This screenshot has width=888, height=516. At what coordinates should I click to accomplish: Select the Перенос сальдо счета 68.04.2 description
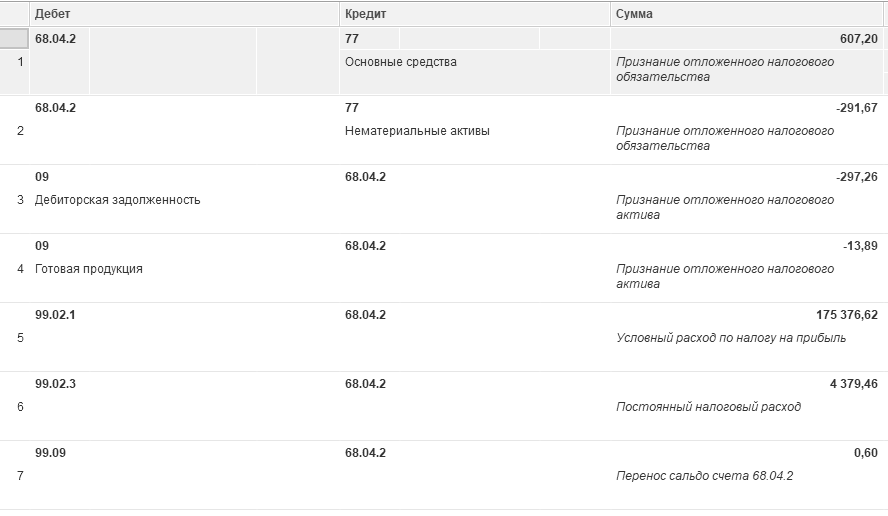(704, 476)
